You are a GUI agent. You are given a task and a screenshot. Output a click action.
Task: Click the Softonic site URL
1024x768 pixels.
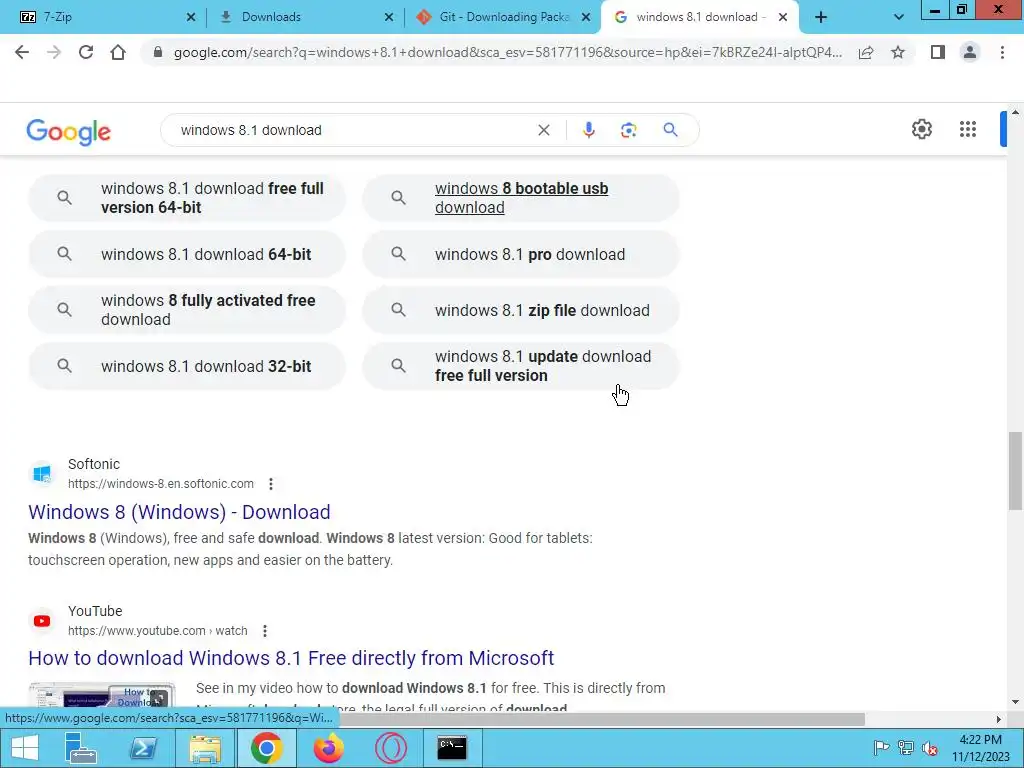coord(161,484)
